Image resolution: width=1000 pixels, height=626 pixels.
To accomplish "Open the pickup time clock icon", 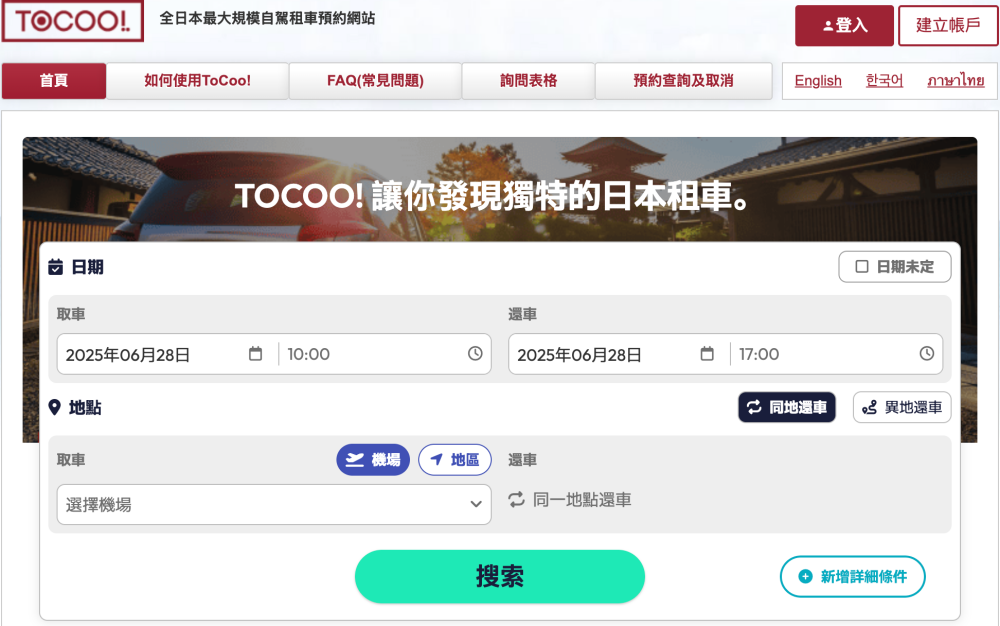I will pos(475,353).
